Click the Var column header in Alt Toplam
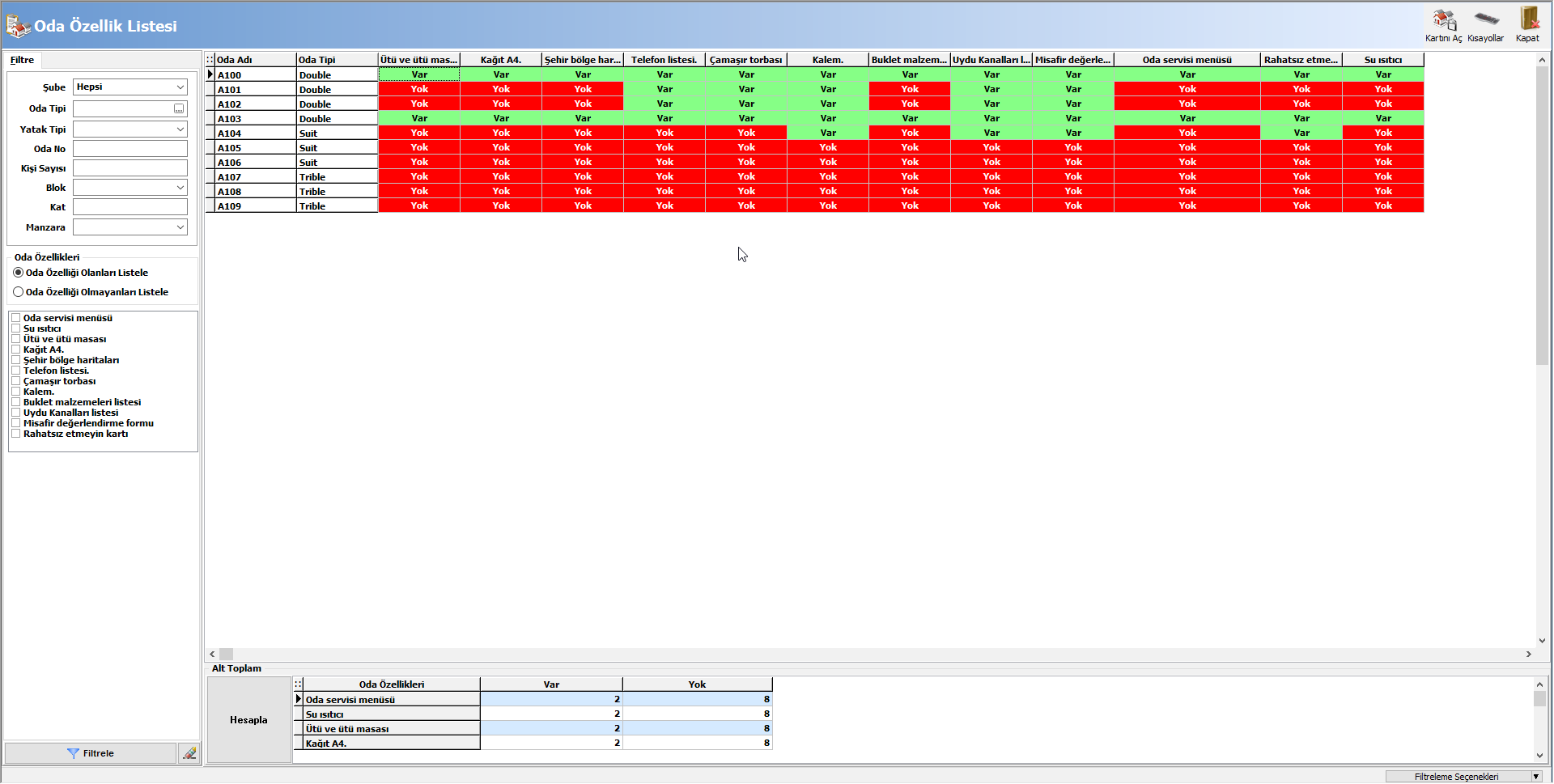 pyautogui.click(x=551, y=684)
